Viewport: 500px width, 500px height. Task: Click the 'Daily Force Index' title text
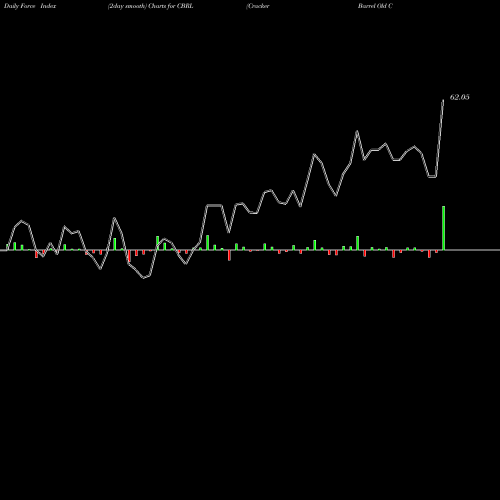coord(30,6)
